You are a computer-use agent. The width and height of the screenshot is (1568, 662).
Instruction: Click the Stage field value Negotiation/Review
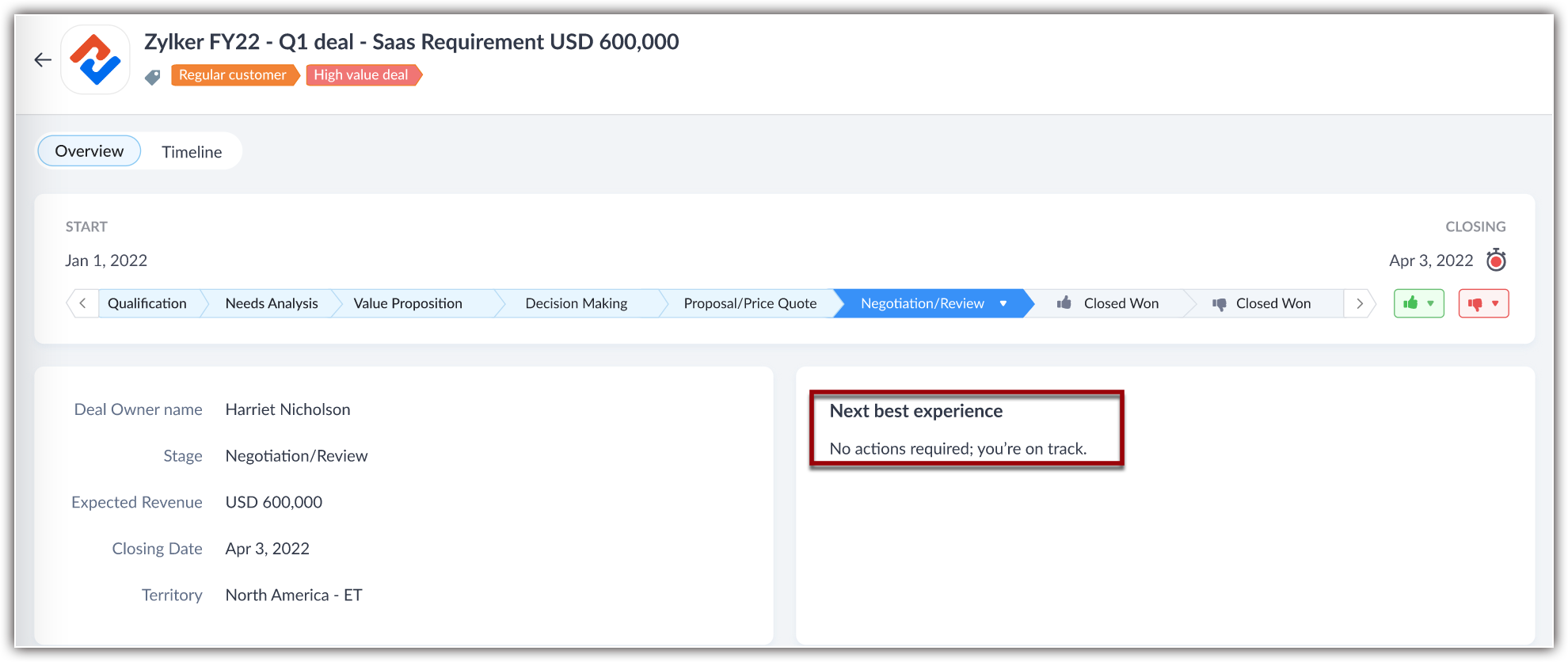pyautogui.click(x=296, y=456)
